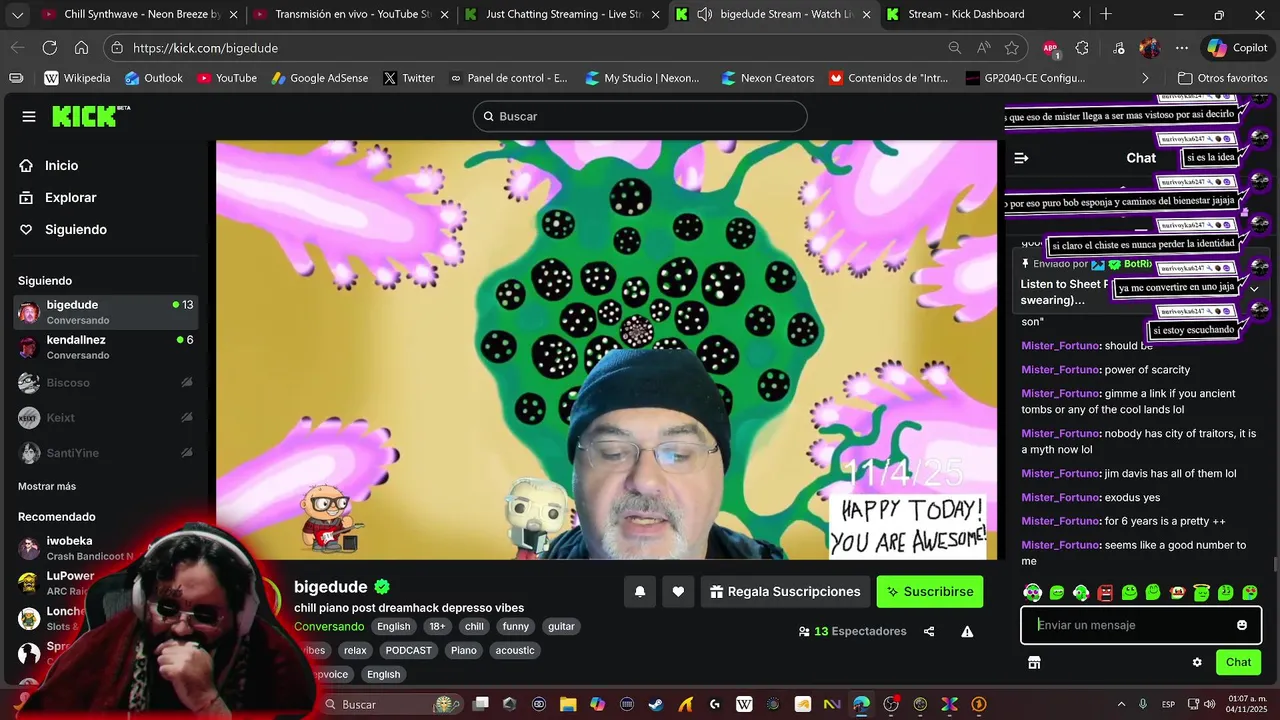Image resolution: width=1280 pixels, height=720 pixels.
Task: Collapse the chat panel icon
Action: pyautogui.click(x=1021, y=158)
